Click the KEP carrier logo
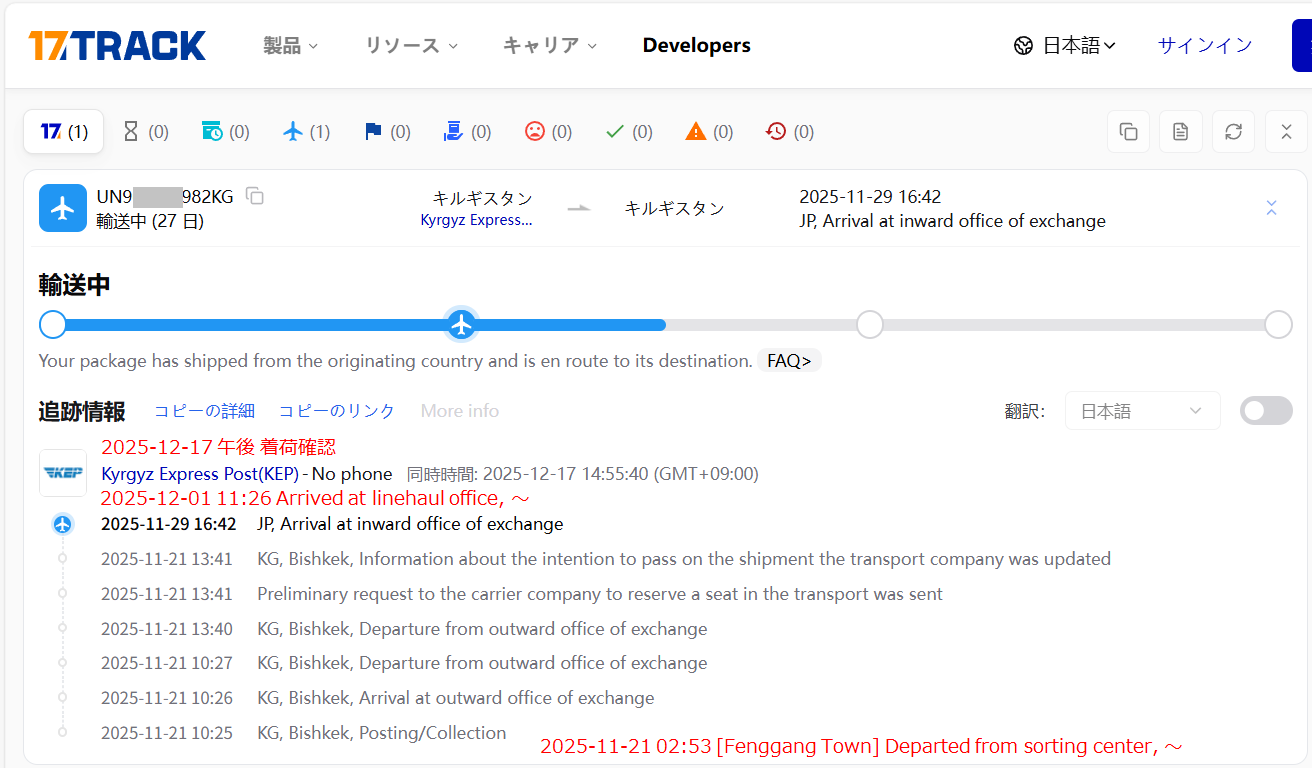This screenshot has width=1312, height=768. point(63,473)
